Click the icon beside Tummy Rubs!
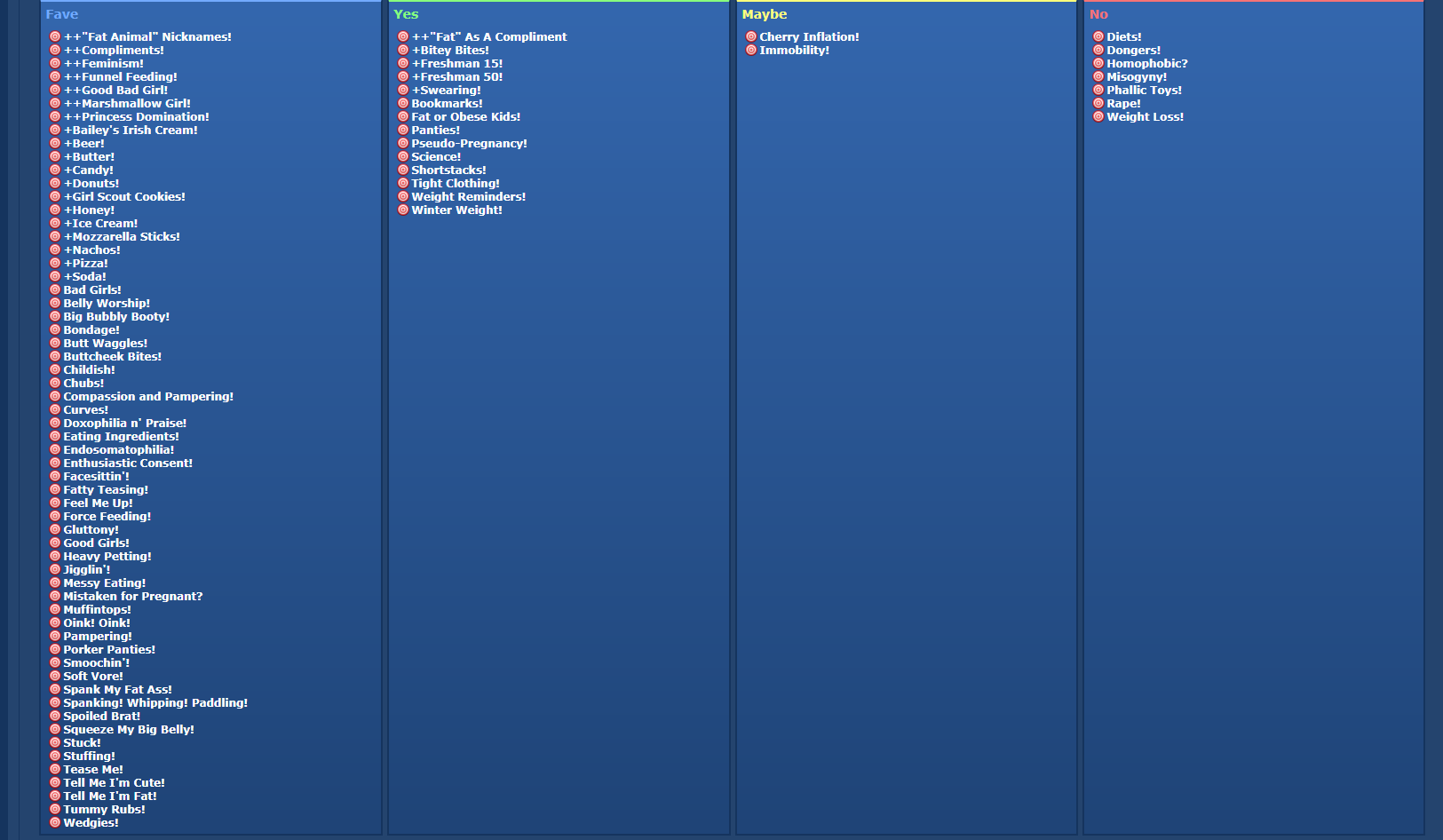This screenshot has width=1443, height=840. [55, 809]
